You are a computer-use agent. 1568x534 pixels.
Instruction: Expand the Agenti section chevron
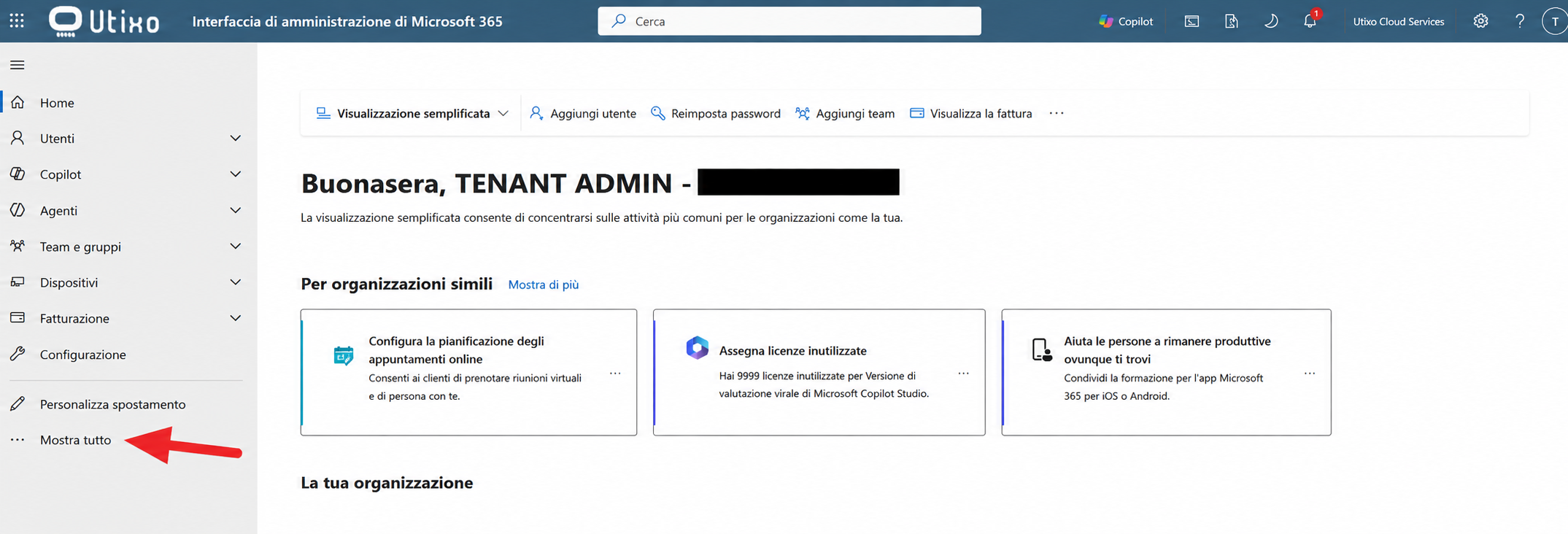coord(235,210)
